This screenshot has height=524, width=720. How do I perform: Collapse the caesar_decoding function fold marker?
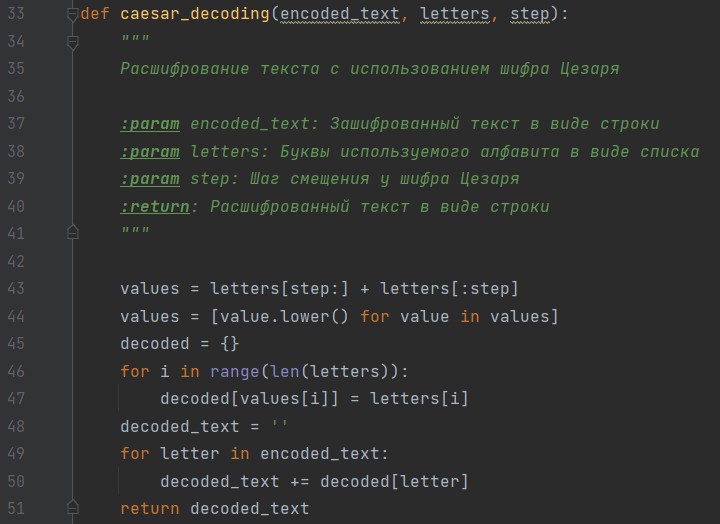click(x=72, y=15)
